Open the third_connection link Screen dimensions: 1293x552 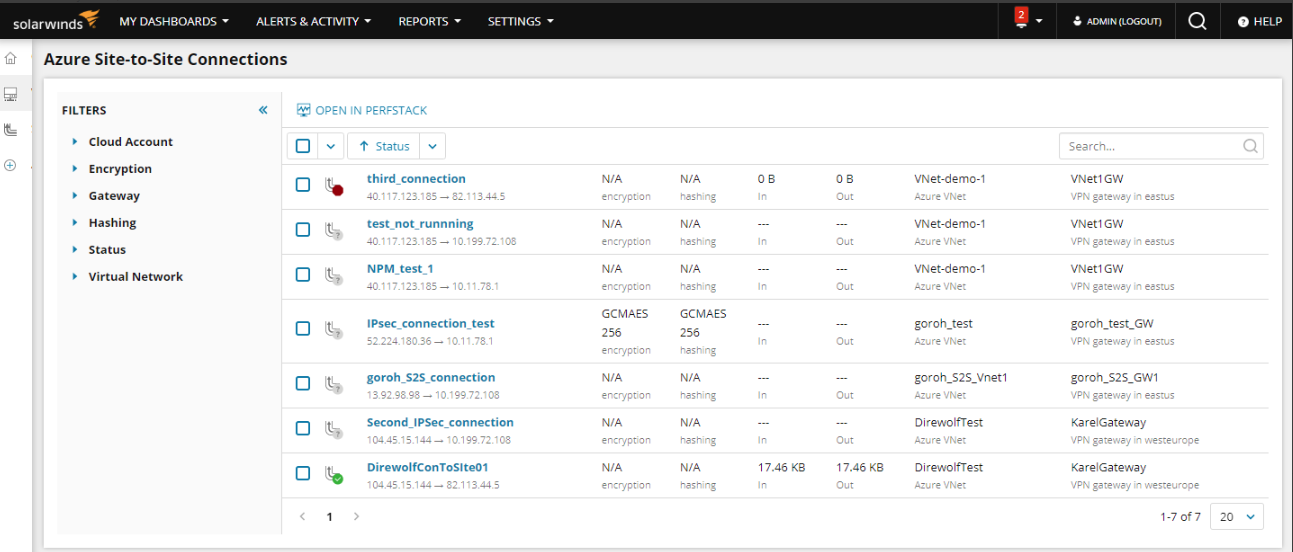coord(416,179)
